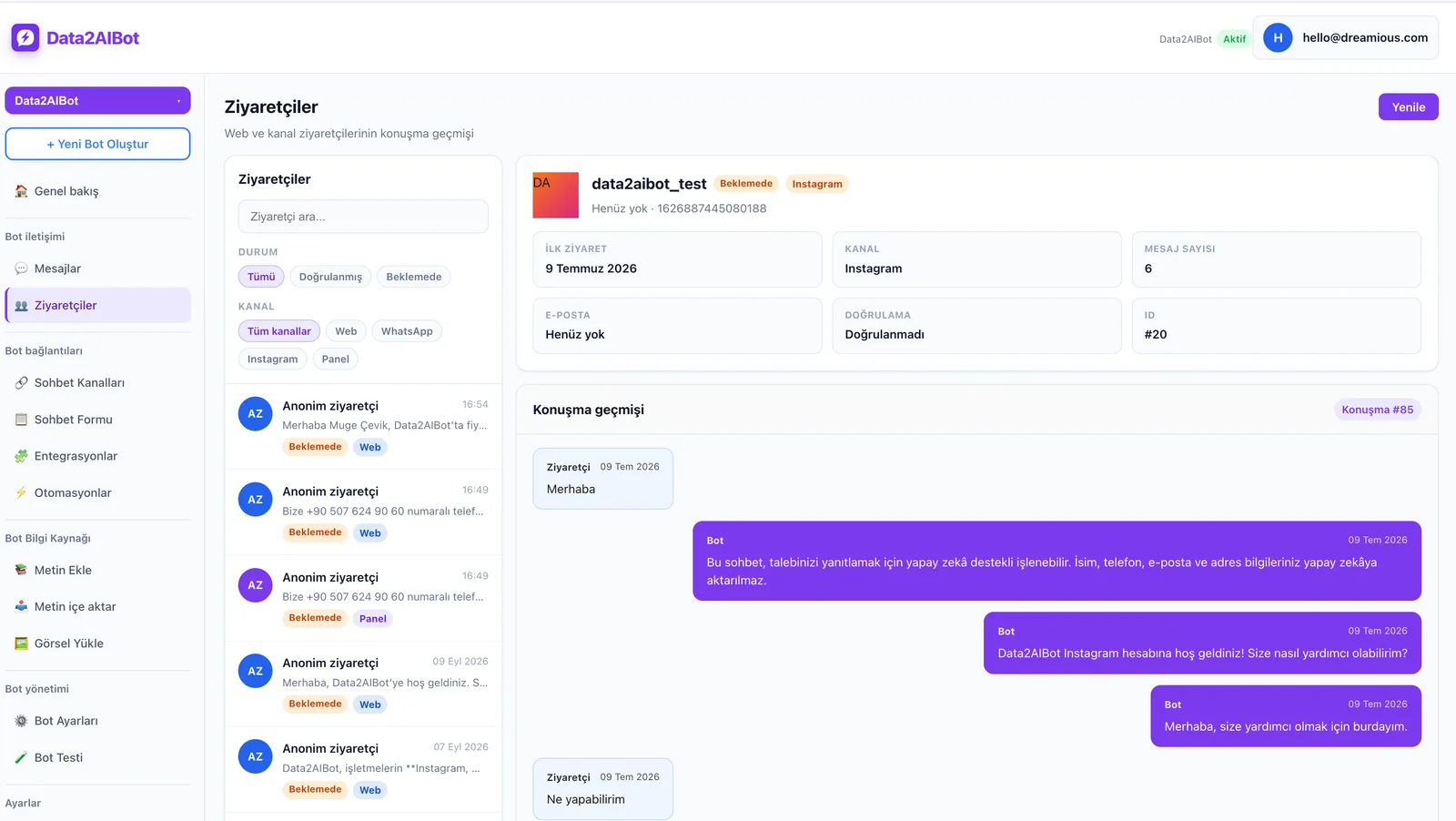Open Otomasyonlar in the sidebar

tap(97, 492)
